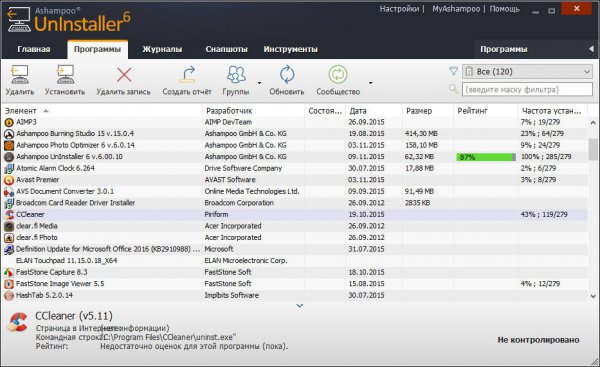The width and height of the screenshot is (600, 367).
Task: Click the Ashampoo Photo Optimizer 6 icon
Action: click(x=9, y=145)
